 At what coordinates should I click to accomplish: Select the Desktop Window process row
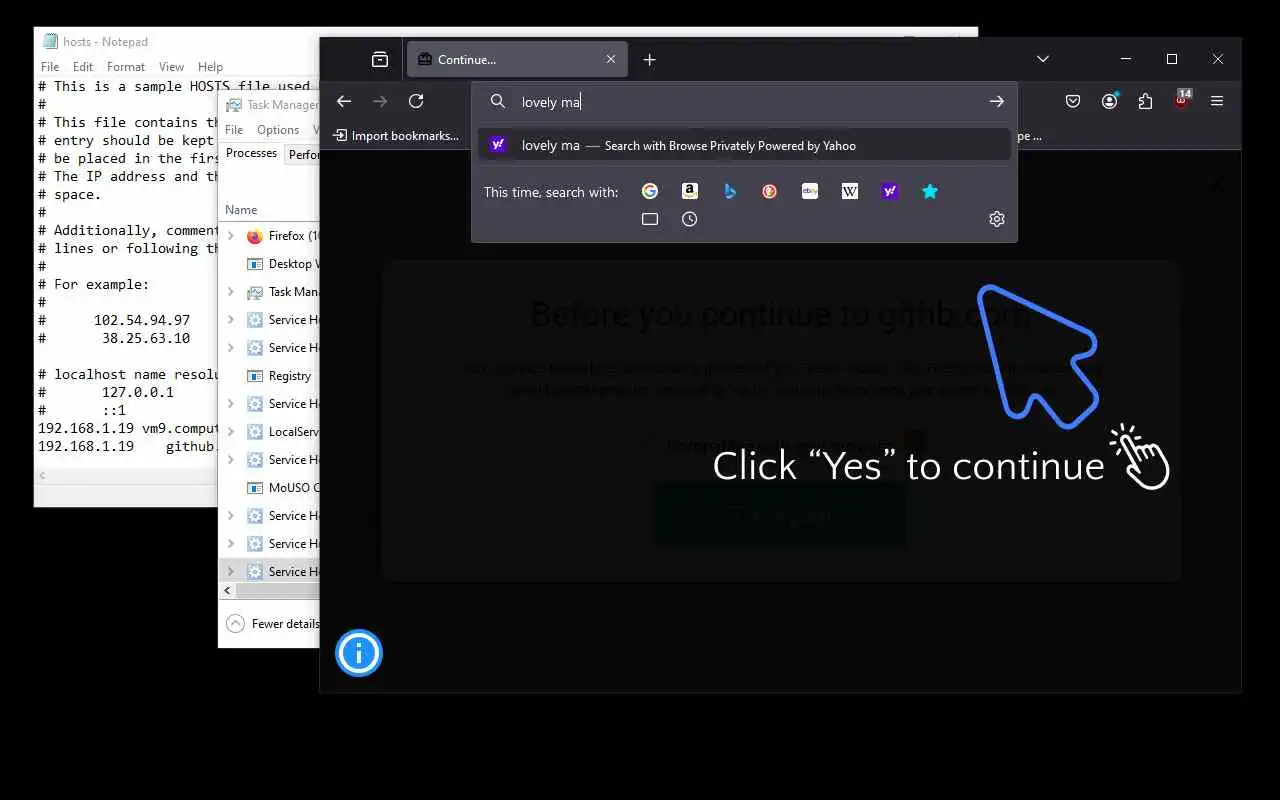[270, 264]
